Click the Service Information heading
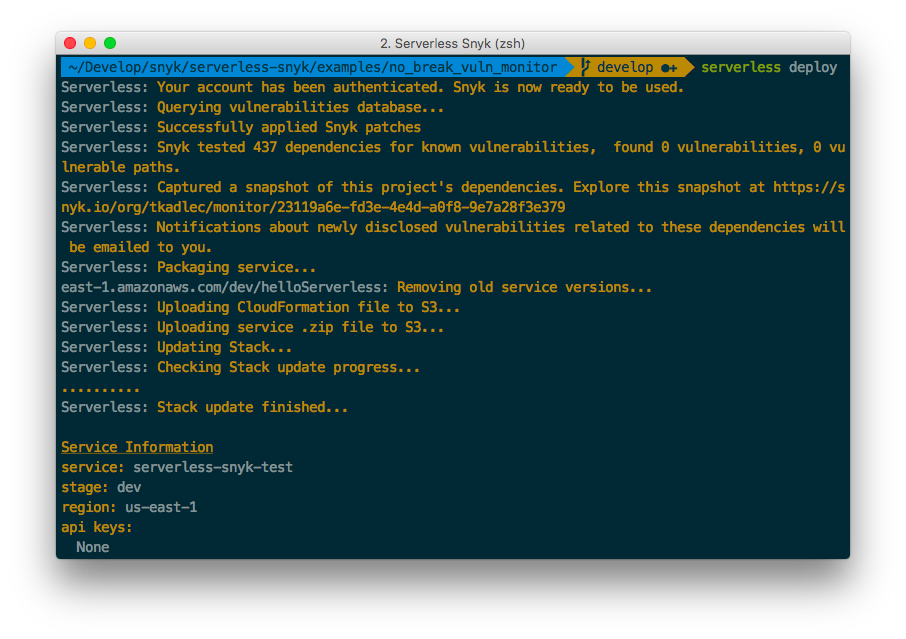906x639 pixels. point(136,447)
